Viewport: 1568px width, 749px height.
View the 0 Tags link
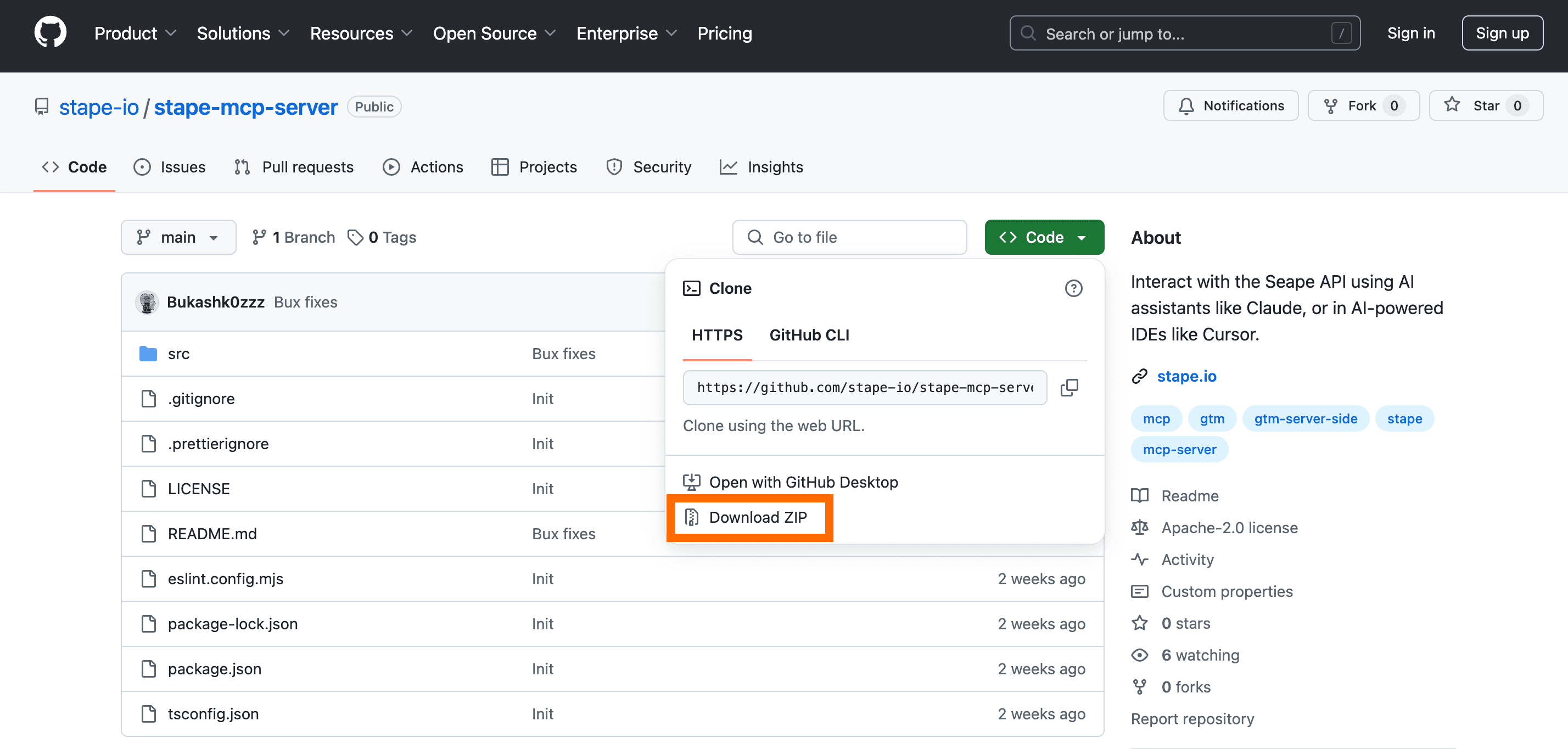[x=382, y=237]
